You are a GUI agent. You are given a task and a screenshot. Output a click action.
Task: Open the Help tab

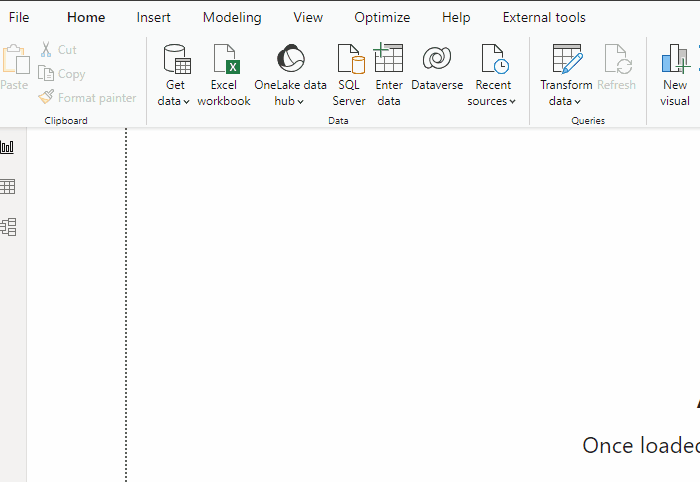[456, 17]
